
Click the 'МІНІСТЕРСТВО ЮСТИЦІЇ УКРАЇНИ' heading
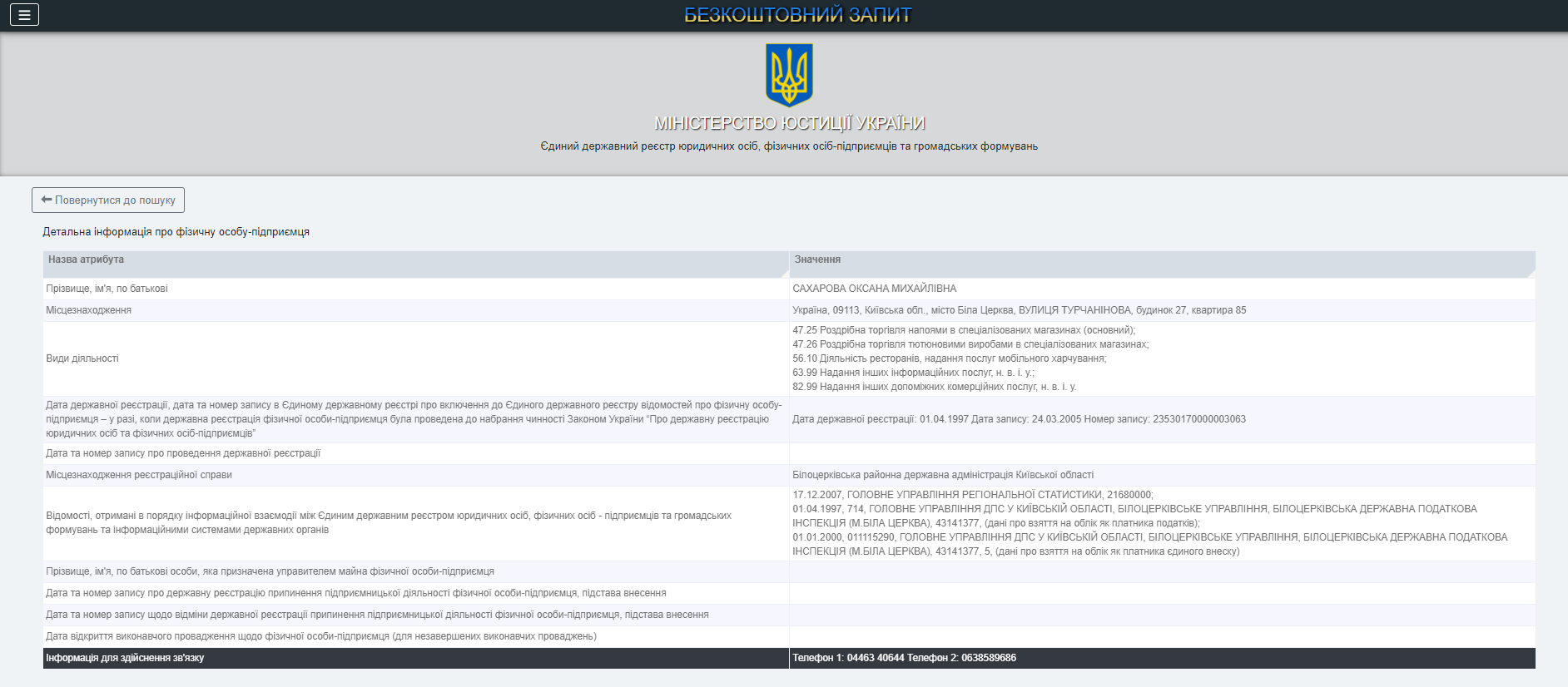point(789,123)
